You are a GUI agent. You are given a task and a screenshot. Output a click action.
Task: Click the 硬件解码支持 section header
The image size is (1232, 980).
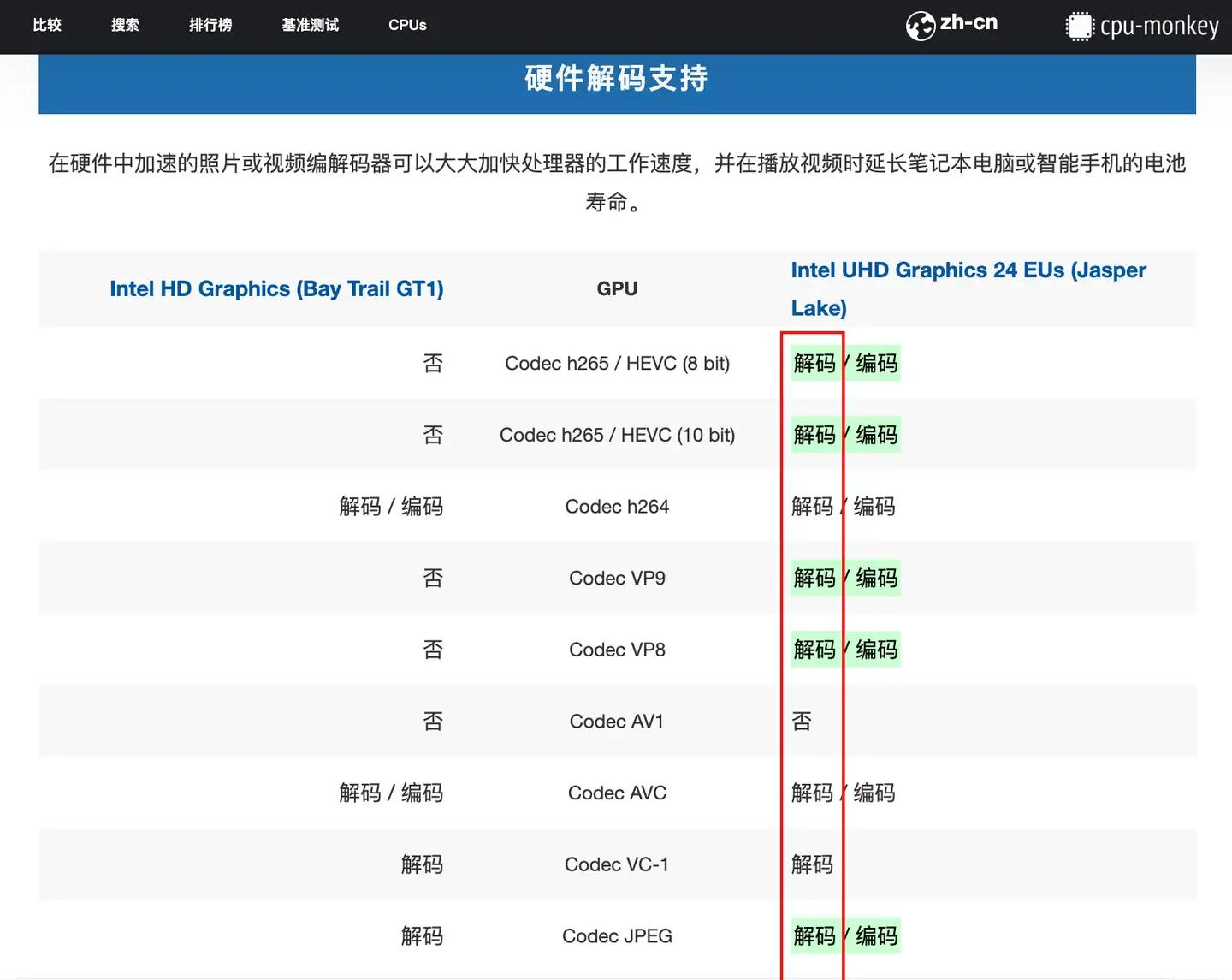[x=616, y=79]
